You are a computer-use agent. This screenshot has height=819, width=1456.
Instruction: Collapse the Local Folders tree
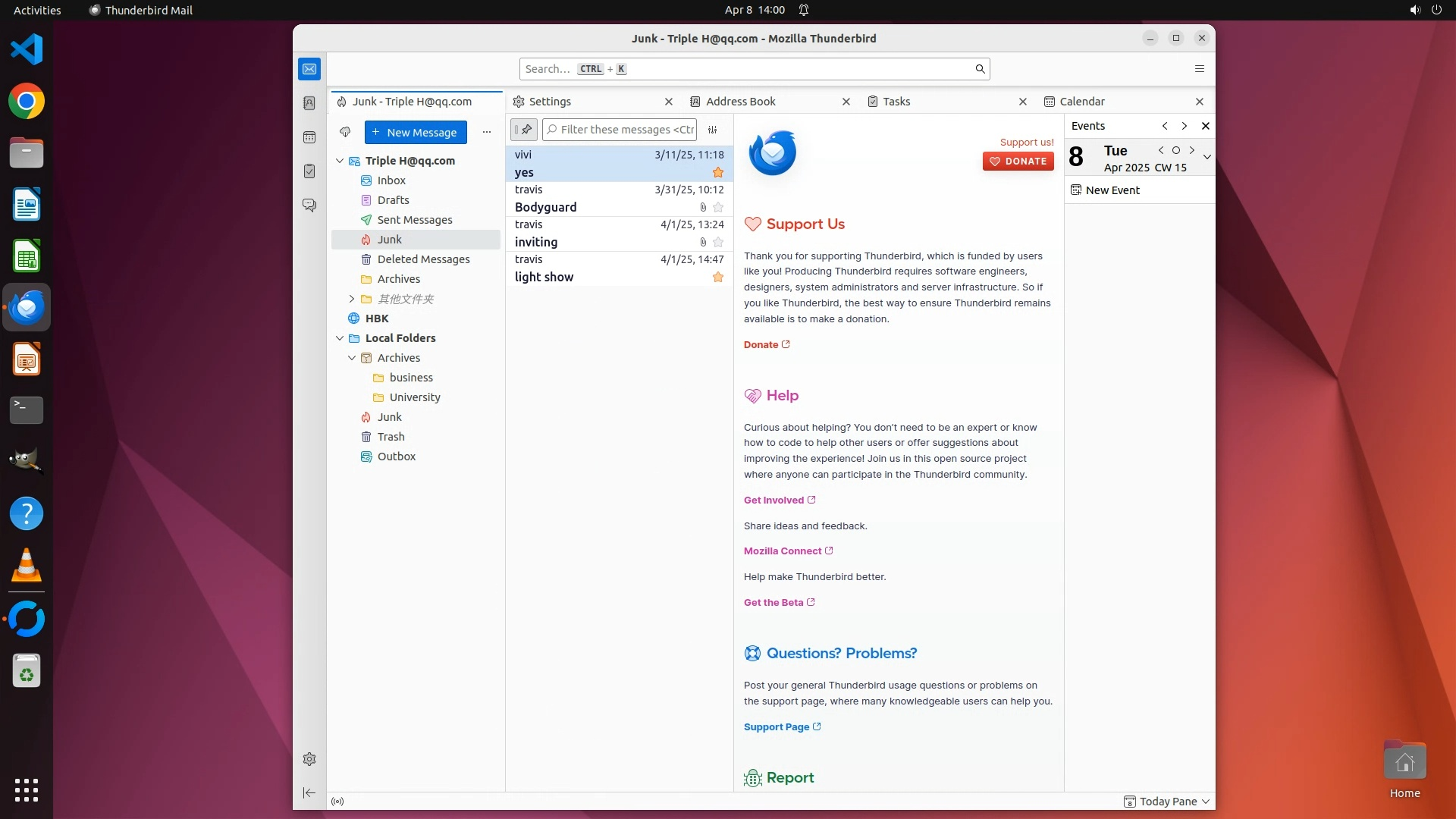(x=340, y=338)
